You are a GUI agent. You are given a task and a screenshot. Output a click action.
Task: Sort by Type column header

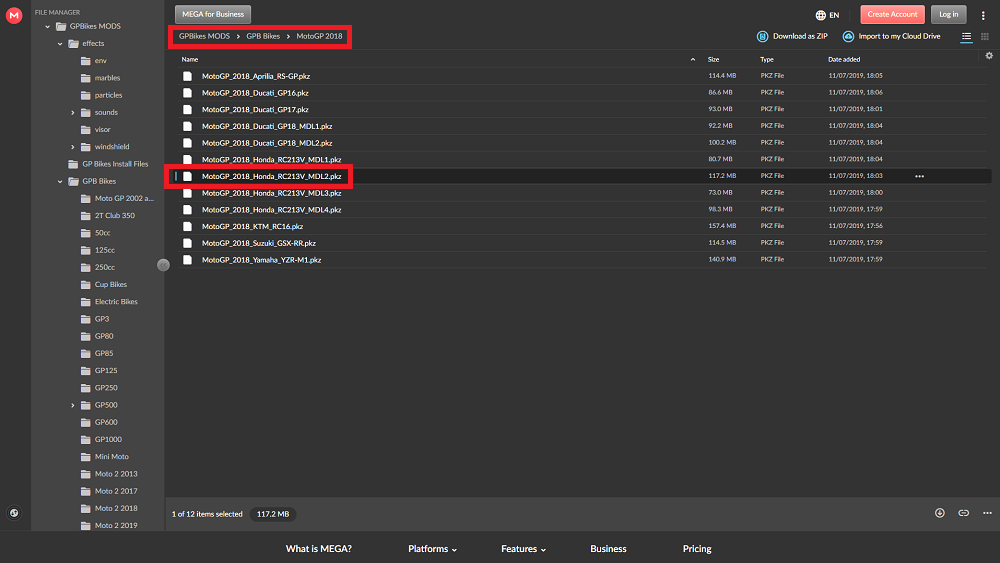pyautogui.click(x=767, y=59)
